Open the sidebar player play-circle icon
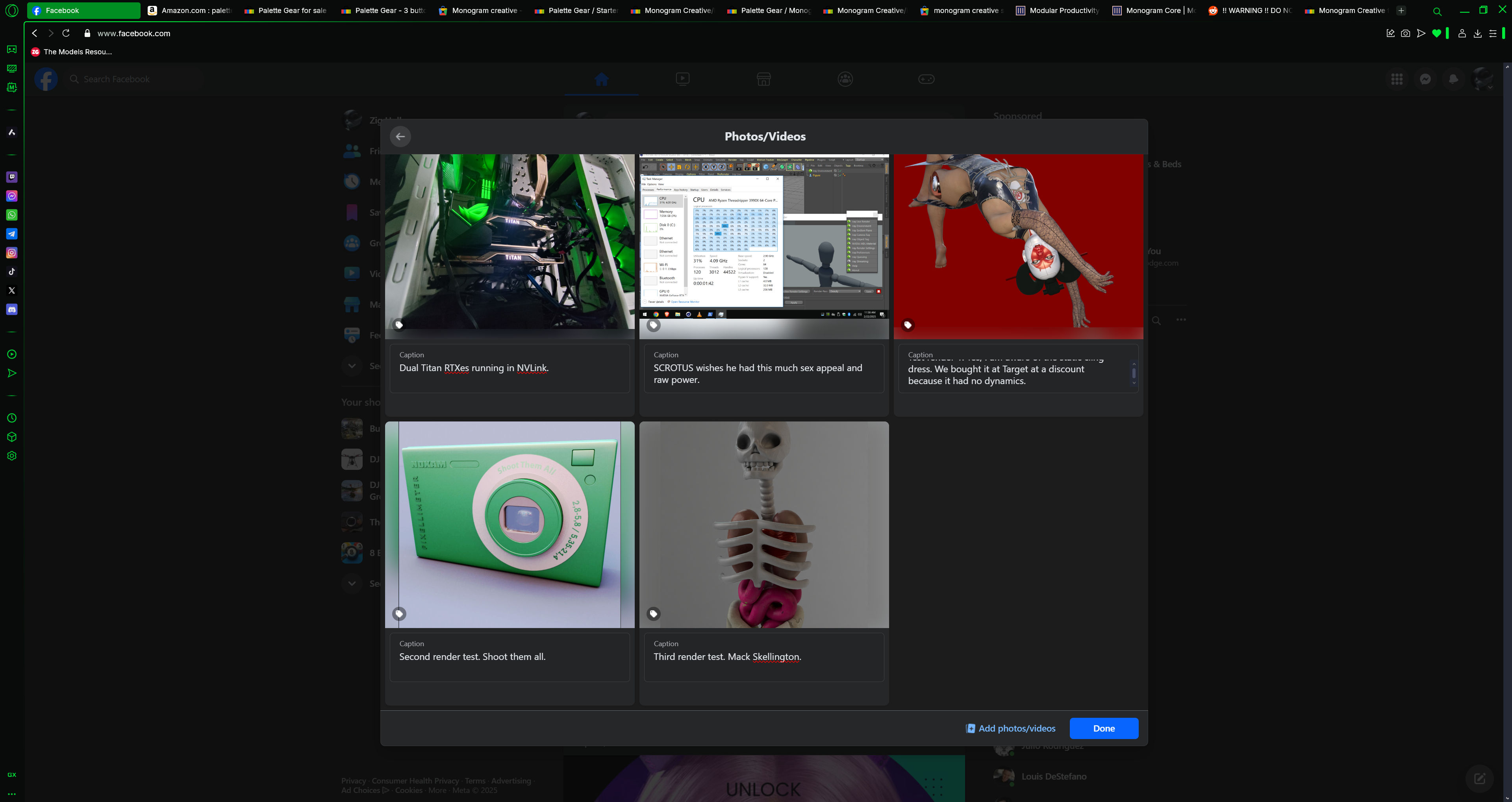 pyautogui.click(x=12, y=354)
